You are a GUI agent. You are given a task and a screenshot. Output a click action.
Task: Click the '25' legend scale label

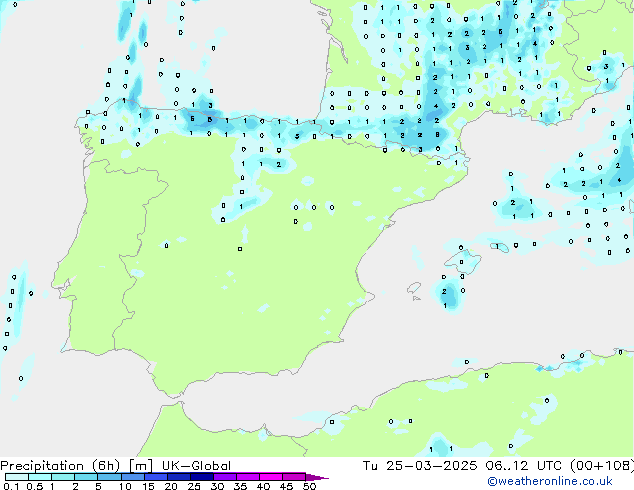pos(194,486)
